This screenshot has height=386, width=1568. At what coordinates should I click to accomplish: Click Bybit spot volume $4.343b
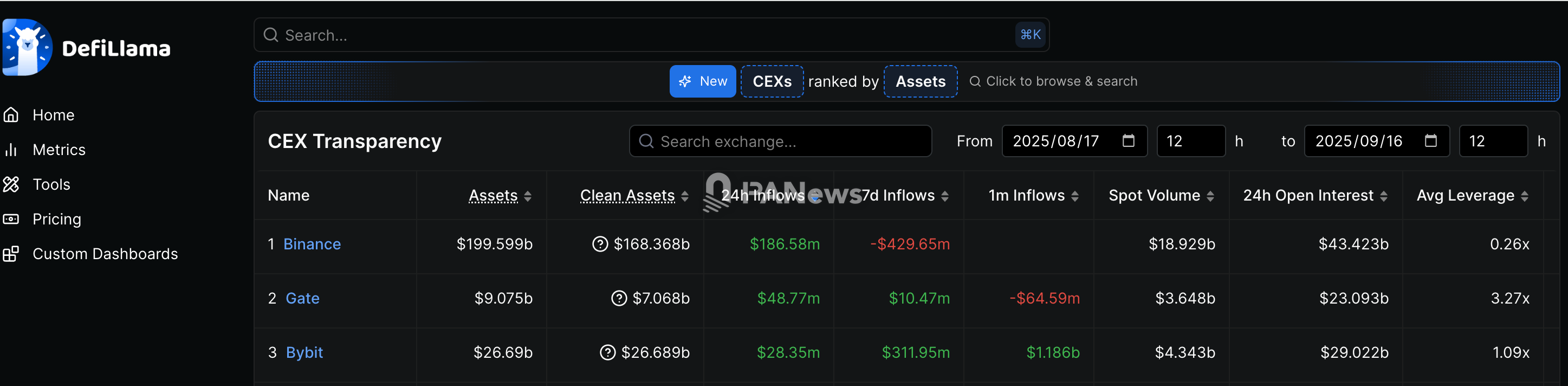pos(1185,352)
